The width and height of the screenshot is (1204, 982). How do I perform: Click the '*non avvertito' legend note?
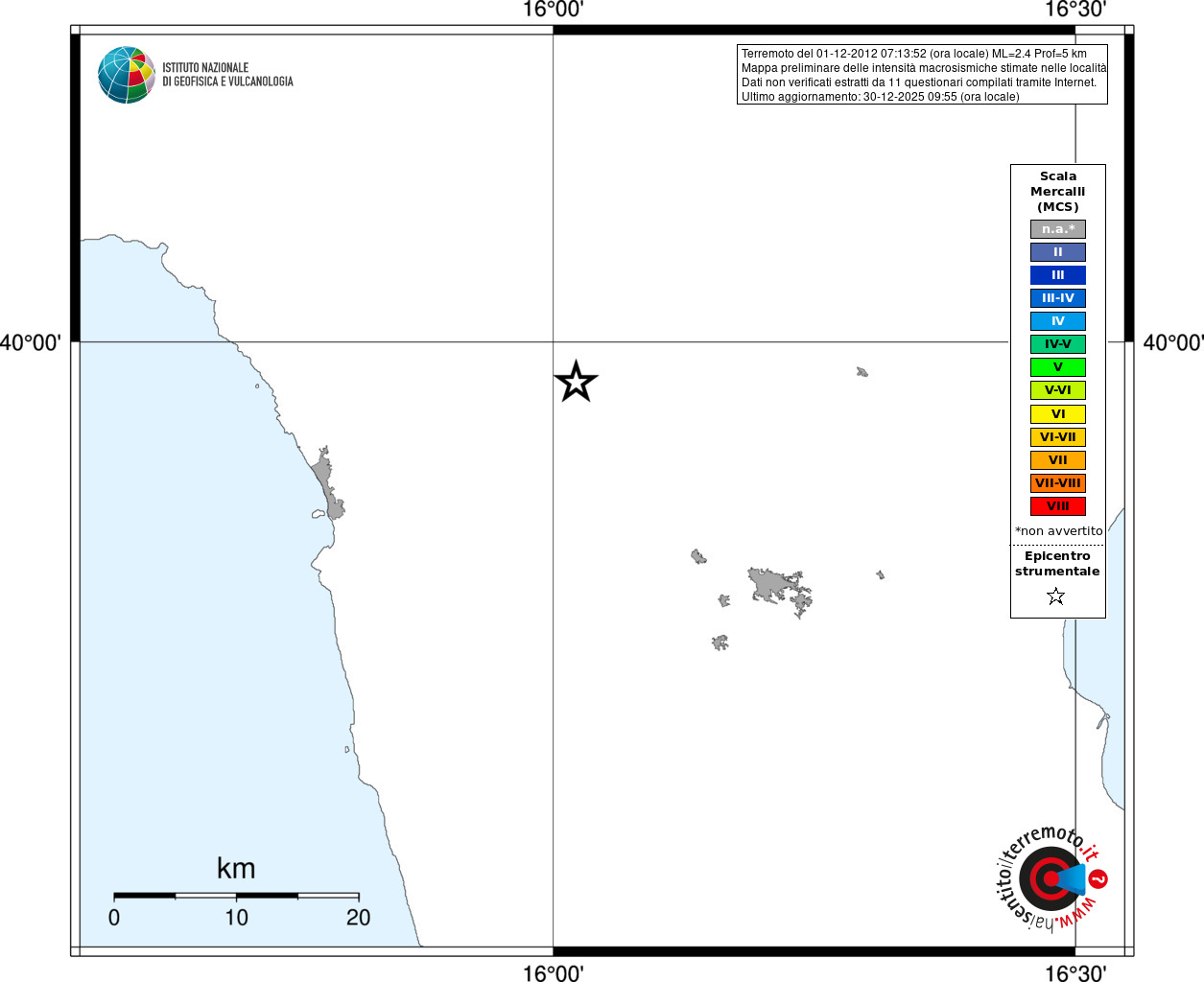(x=1059, y=531)
